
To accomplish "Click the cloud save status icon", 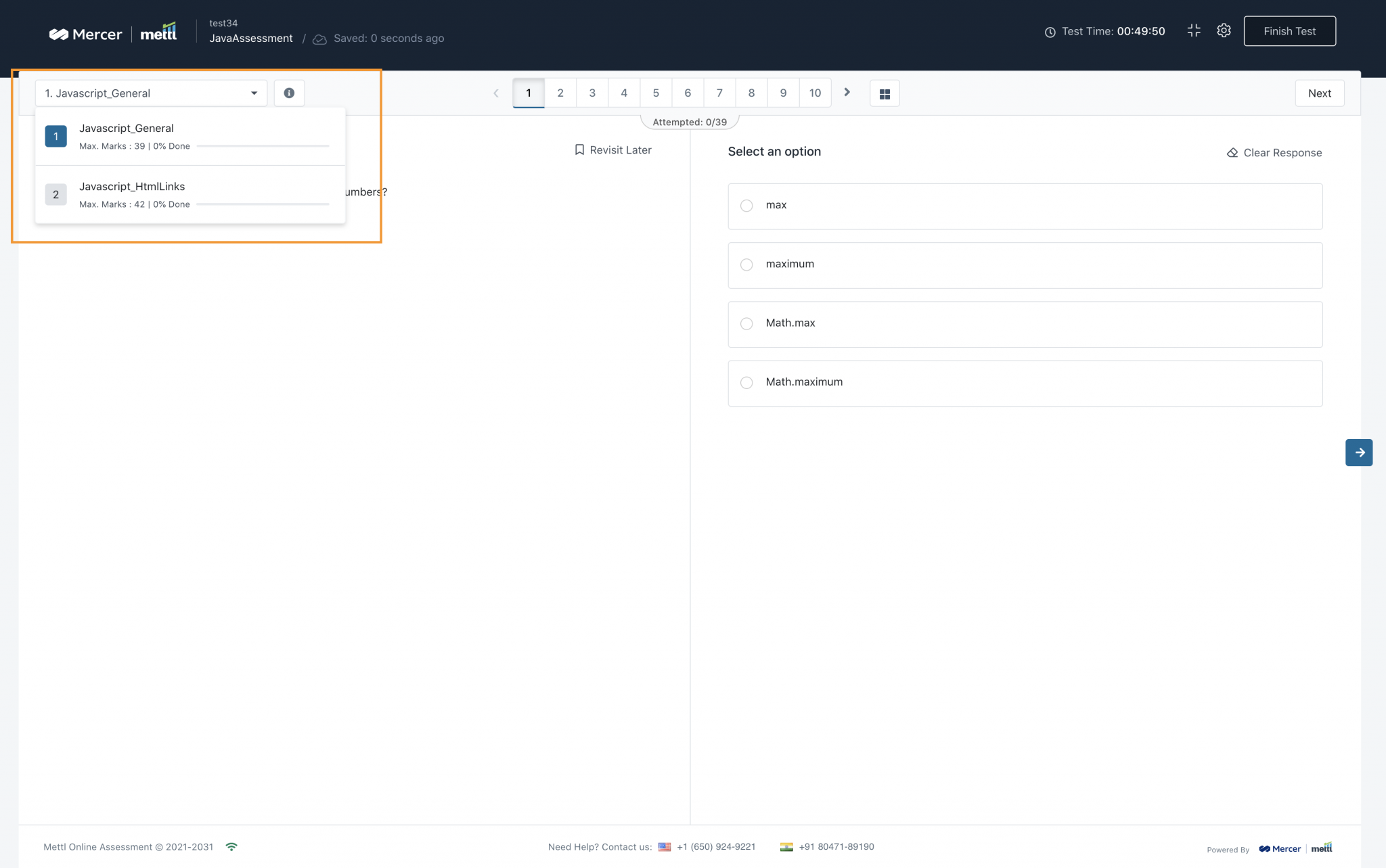I will [319, 39].
